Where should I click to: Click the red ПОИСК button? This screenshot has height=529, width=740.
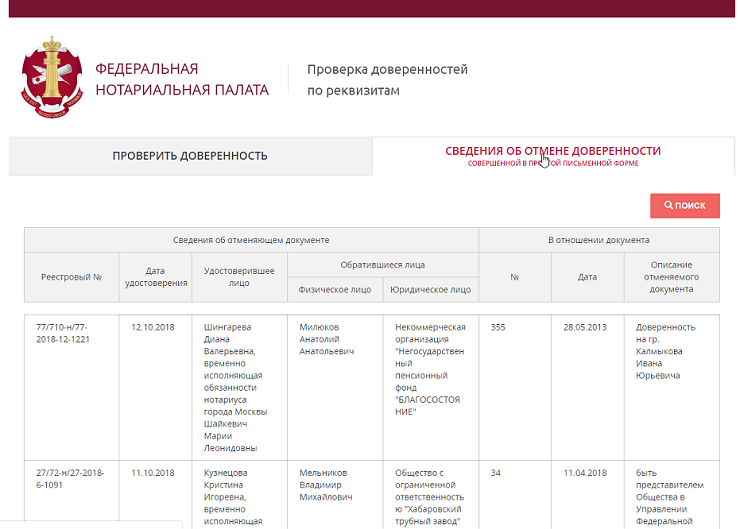[x=685, y=206]
